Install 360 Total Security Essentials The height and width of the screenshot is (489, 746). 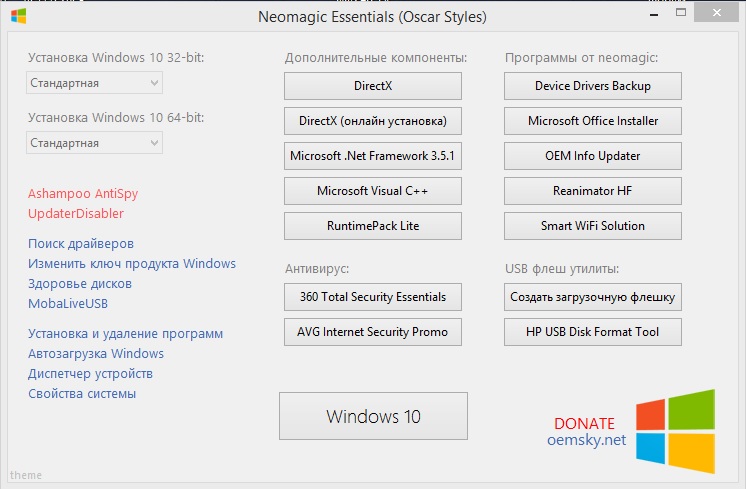373,296
